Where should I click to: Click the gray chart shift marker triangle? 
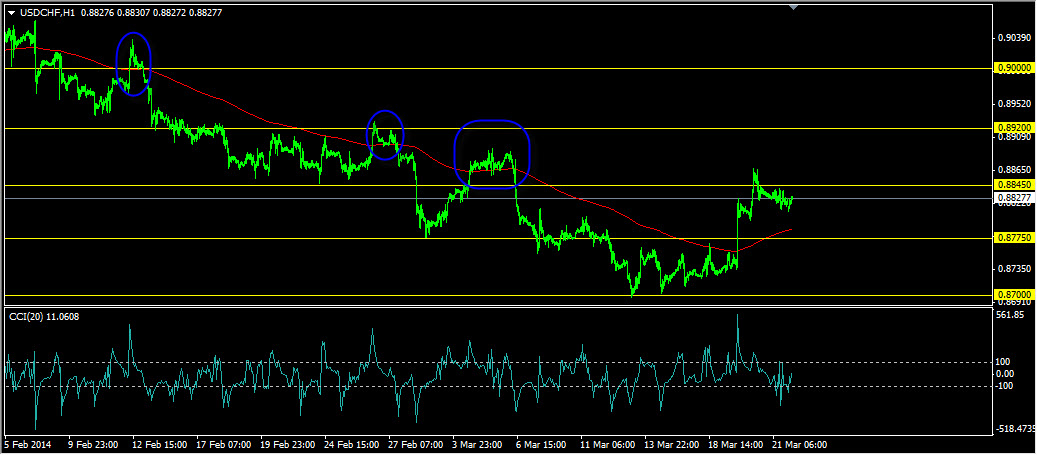(794, 7)
